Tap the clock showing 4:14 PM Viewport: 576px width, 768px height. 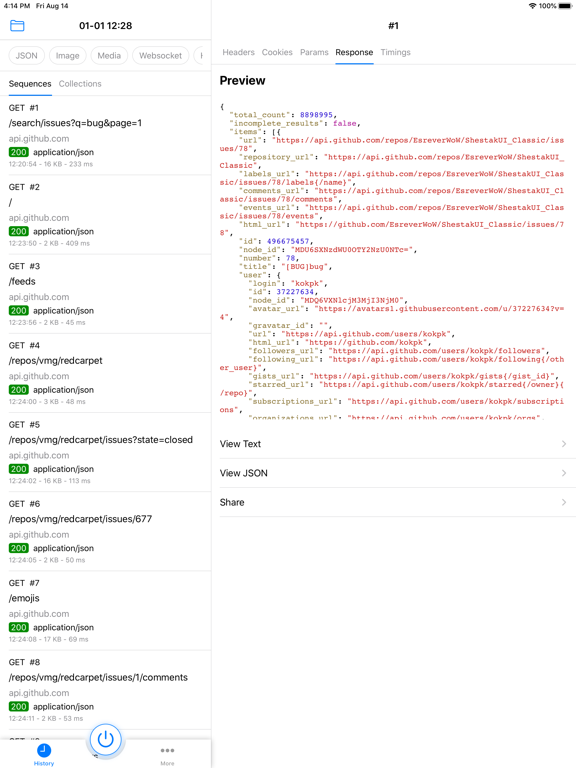click(x=17, y=6)
